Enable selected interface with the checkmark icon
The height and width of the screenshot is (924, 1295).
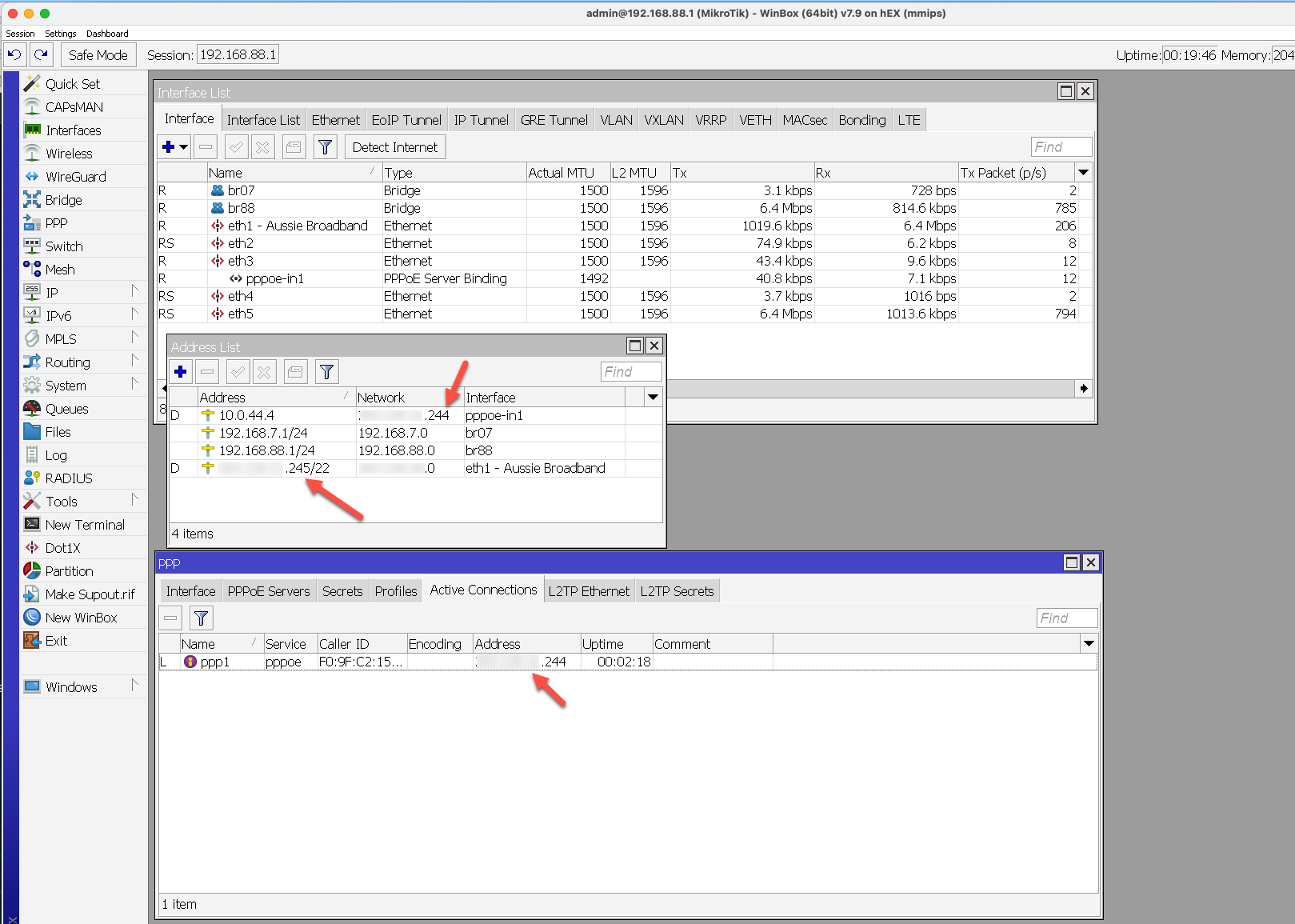[x=236, y=146]
